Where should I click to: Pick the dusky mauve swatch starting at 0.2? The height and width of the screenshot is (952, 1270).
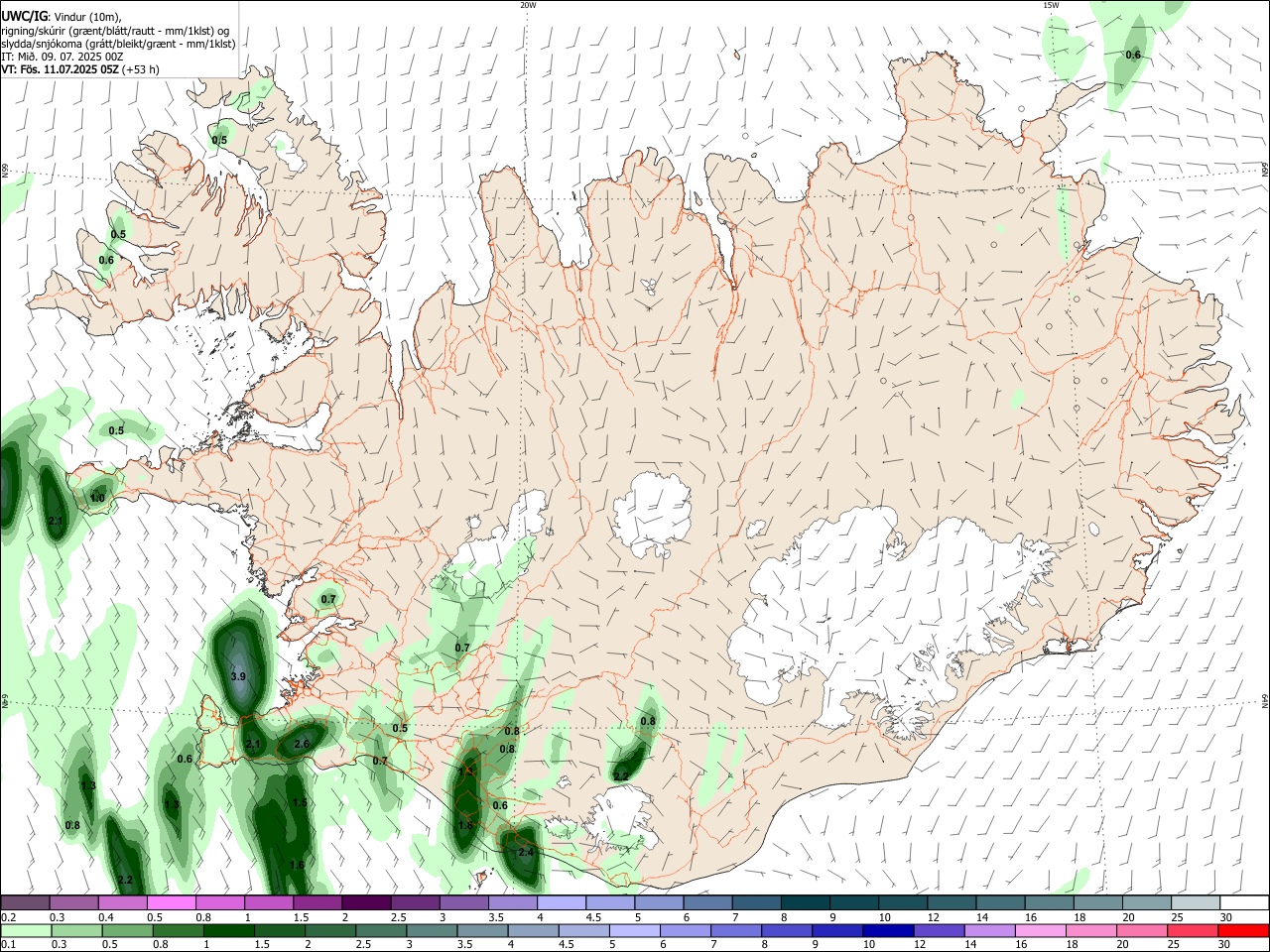(25, 903)
